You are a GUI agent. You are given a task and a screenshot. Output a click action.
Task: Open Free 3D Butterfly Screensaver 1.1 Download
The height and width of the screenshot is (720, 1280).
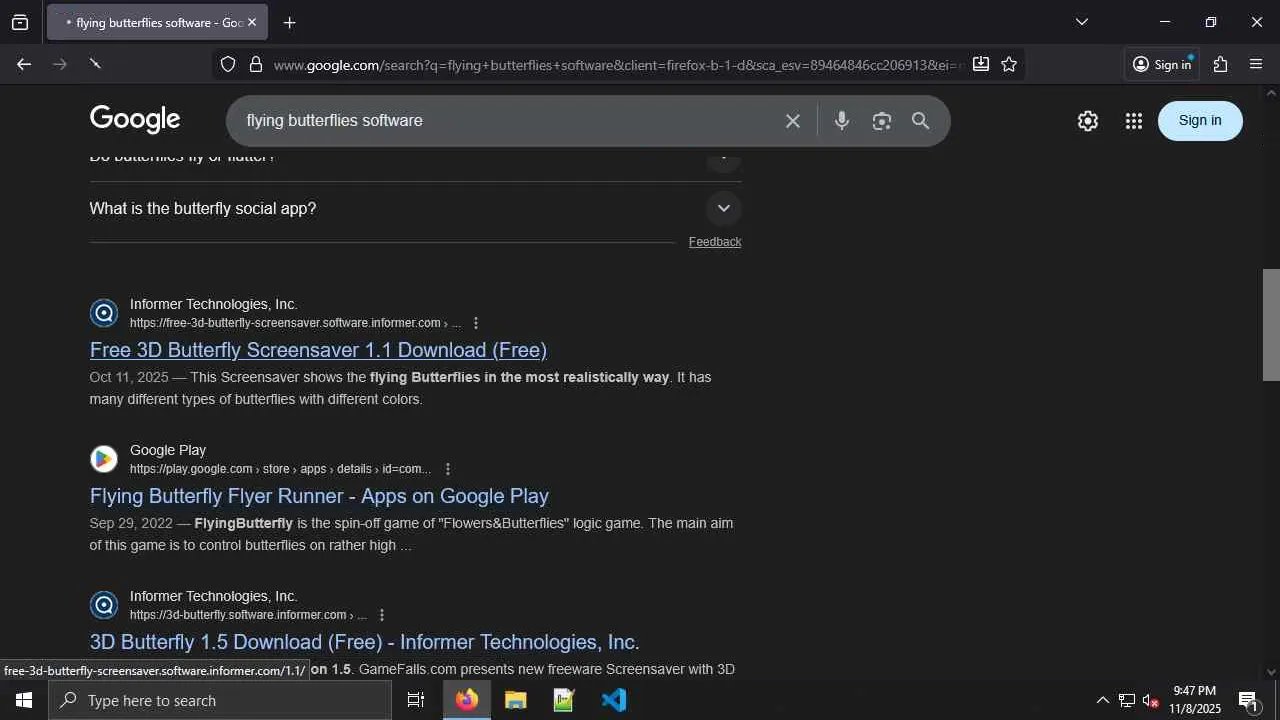coord(318,350)
